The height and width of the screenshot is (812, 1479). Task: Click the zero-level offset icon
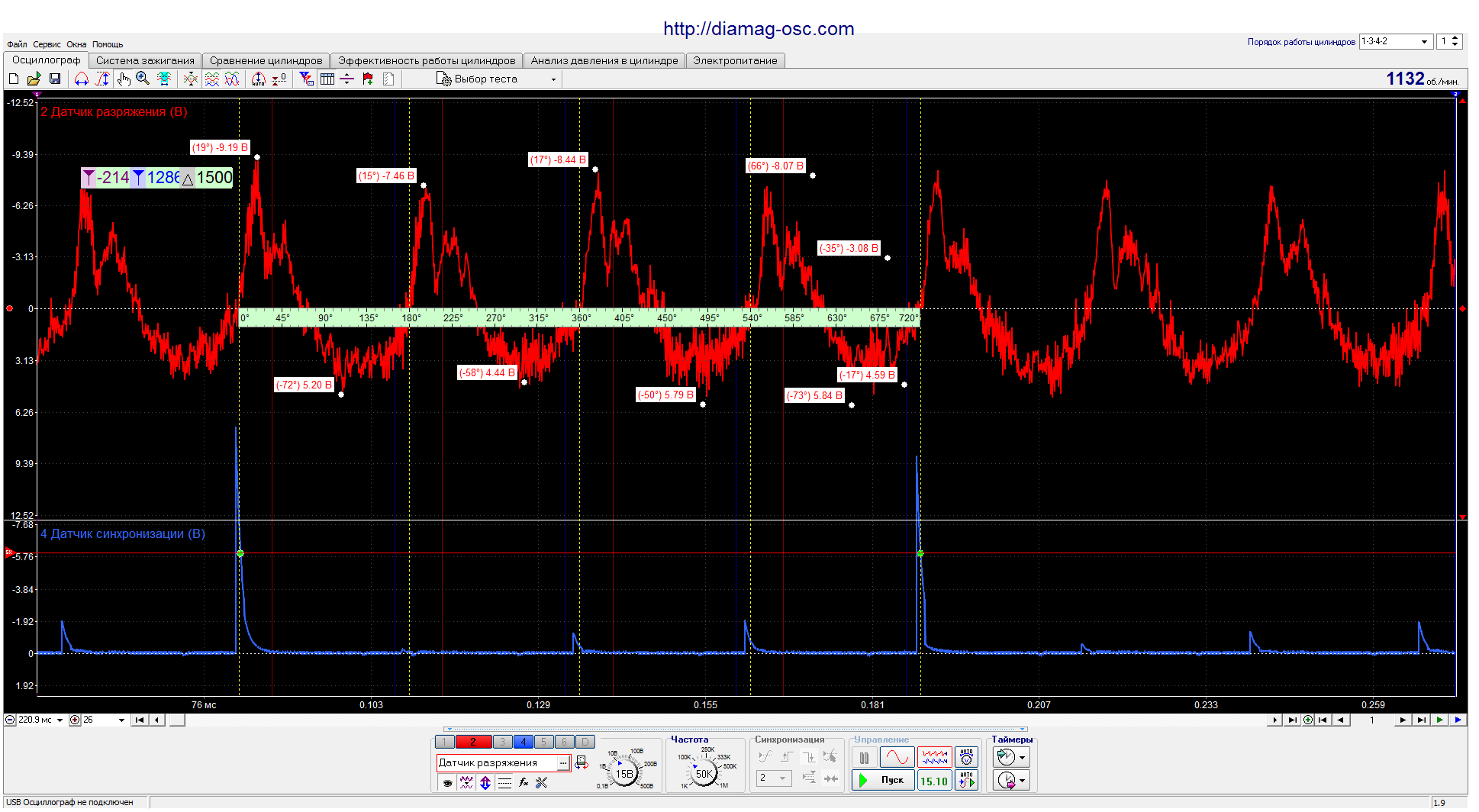pos(279,79)
